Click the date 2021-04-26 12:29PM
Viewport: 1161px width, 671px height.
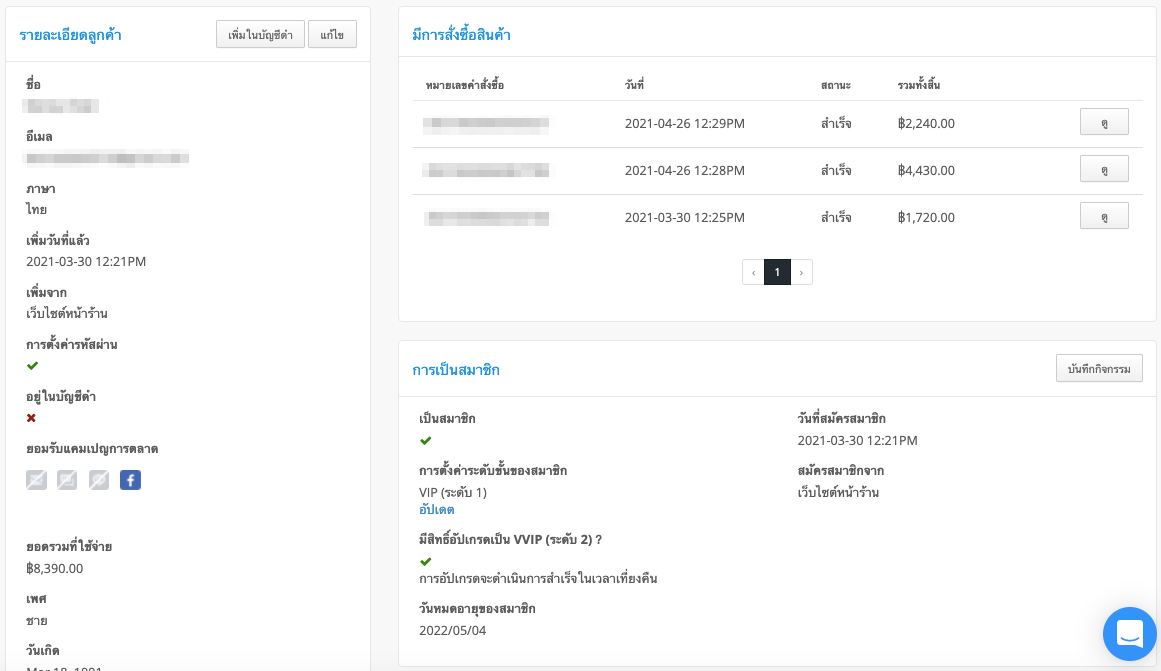tap(685, 124)
